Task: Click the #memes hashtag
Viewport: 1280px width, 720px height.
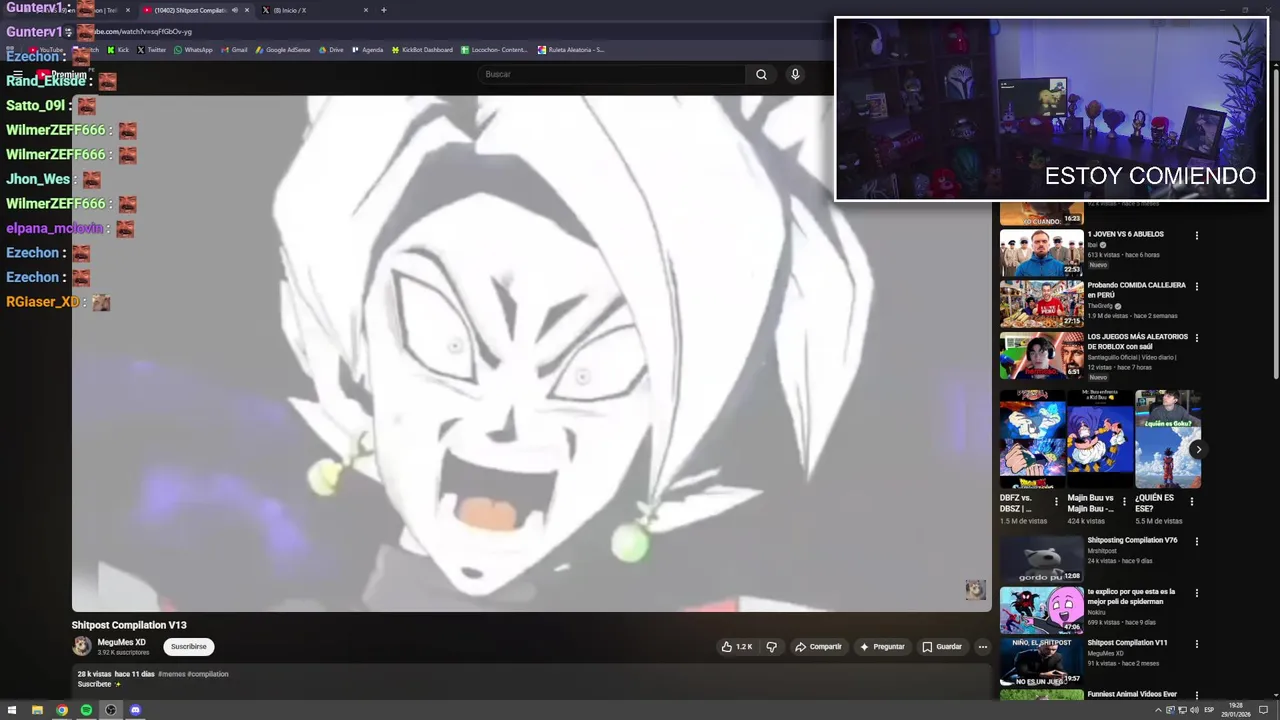Action: (x=171, y=674)
